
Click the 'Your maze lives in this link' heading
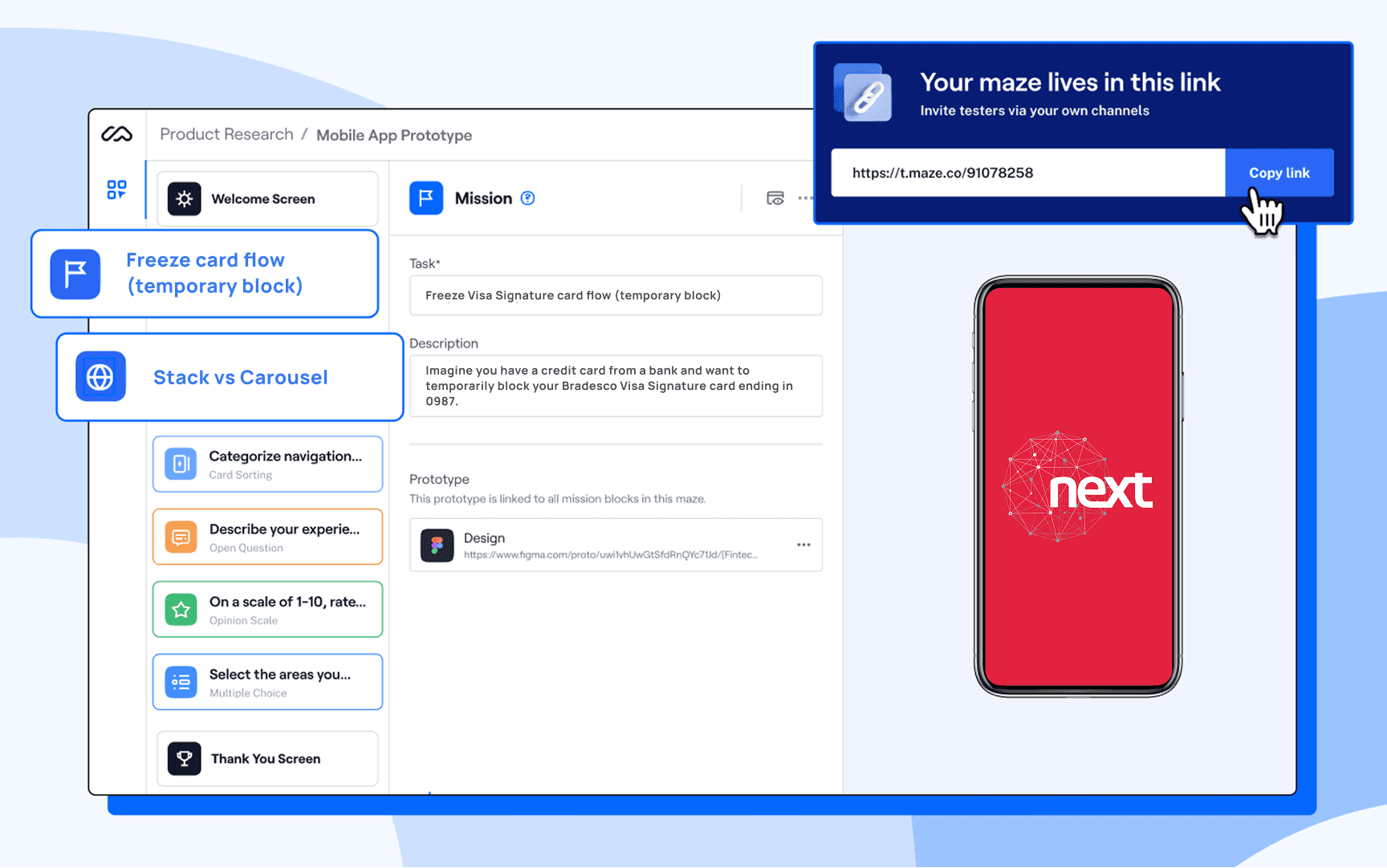tap(1070, 82)
